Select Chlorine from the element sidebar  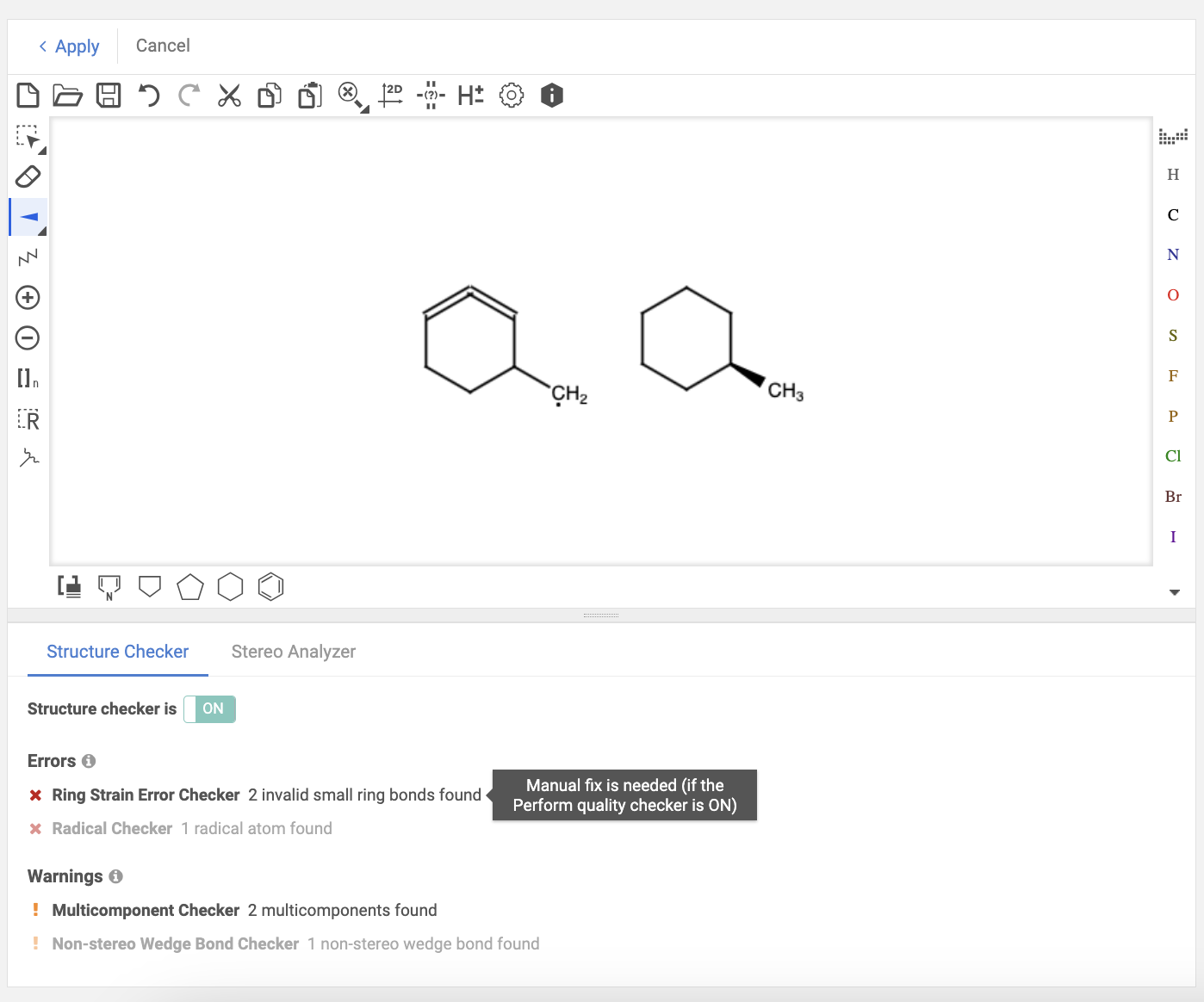[x=1172, y=455]
